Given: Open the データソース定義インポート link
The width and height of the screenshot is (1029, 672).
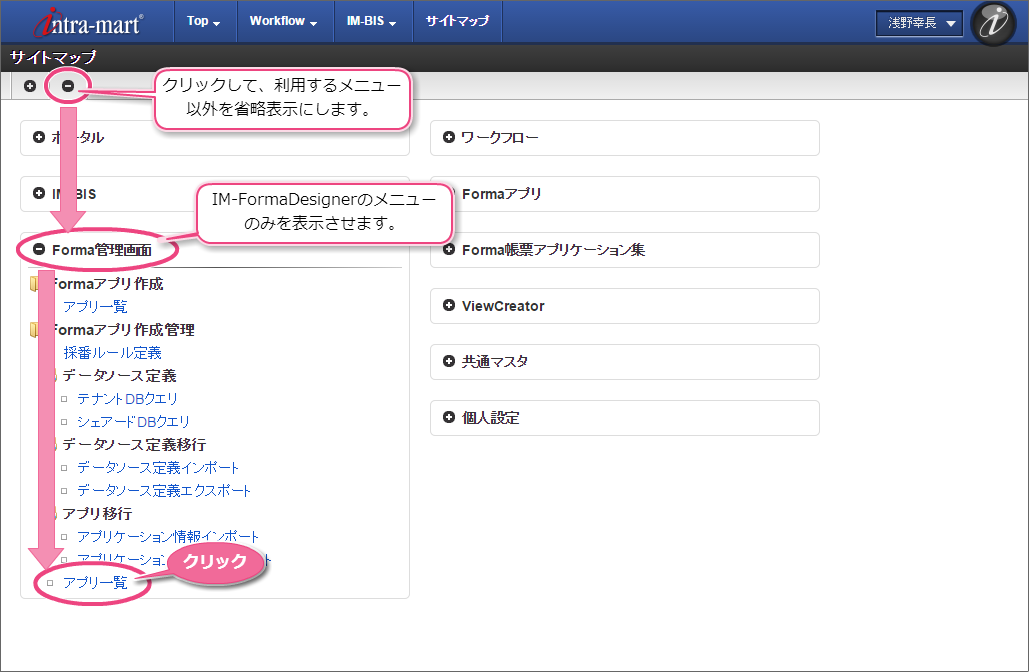Looking at the screenshot, I should tap(158, 468).
